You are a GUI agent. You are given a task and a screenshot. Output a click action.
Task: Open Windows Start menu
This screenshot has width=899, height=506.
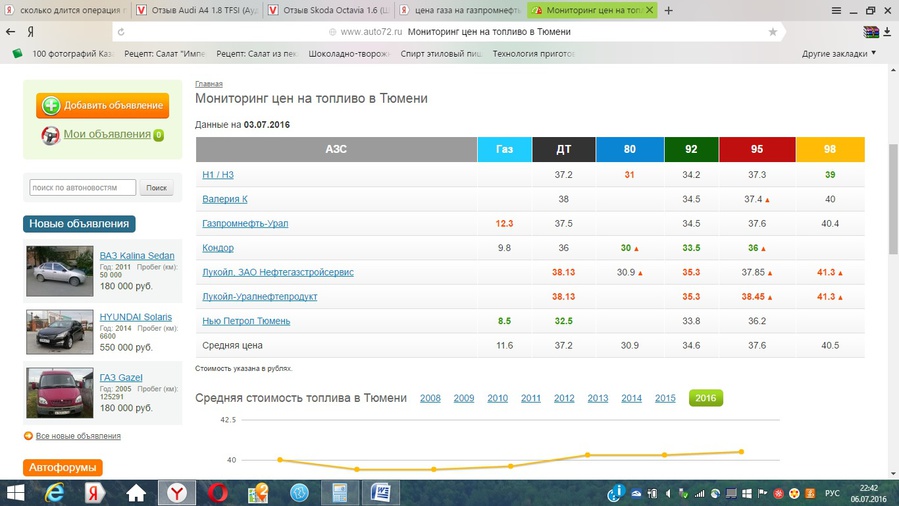tap(15, 493)
